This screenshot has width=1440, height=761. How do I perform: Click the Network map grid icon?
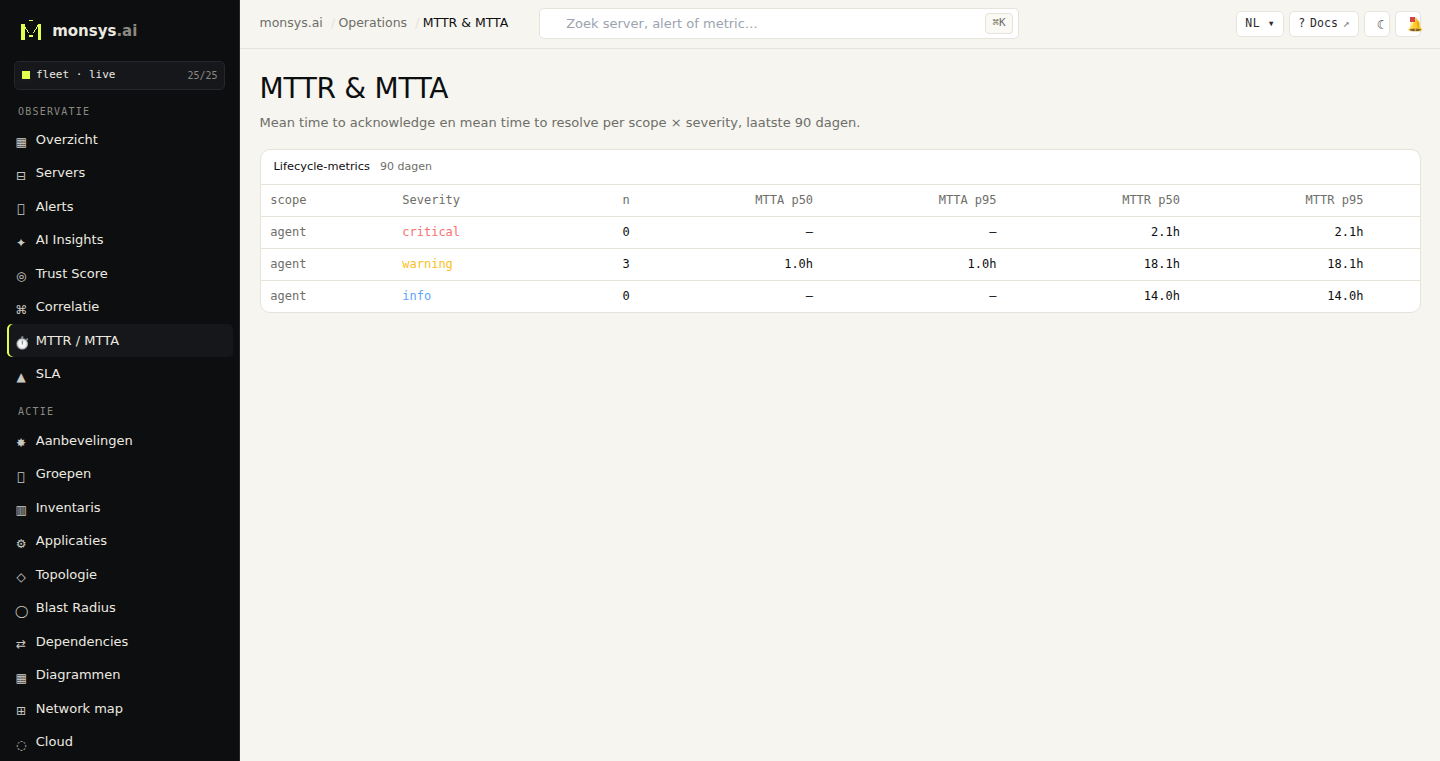21,710
